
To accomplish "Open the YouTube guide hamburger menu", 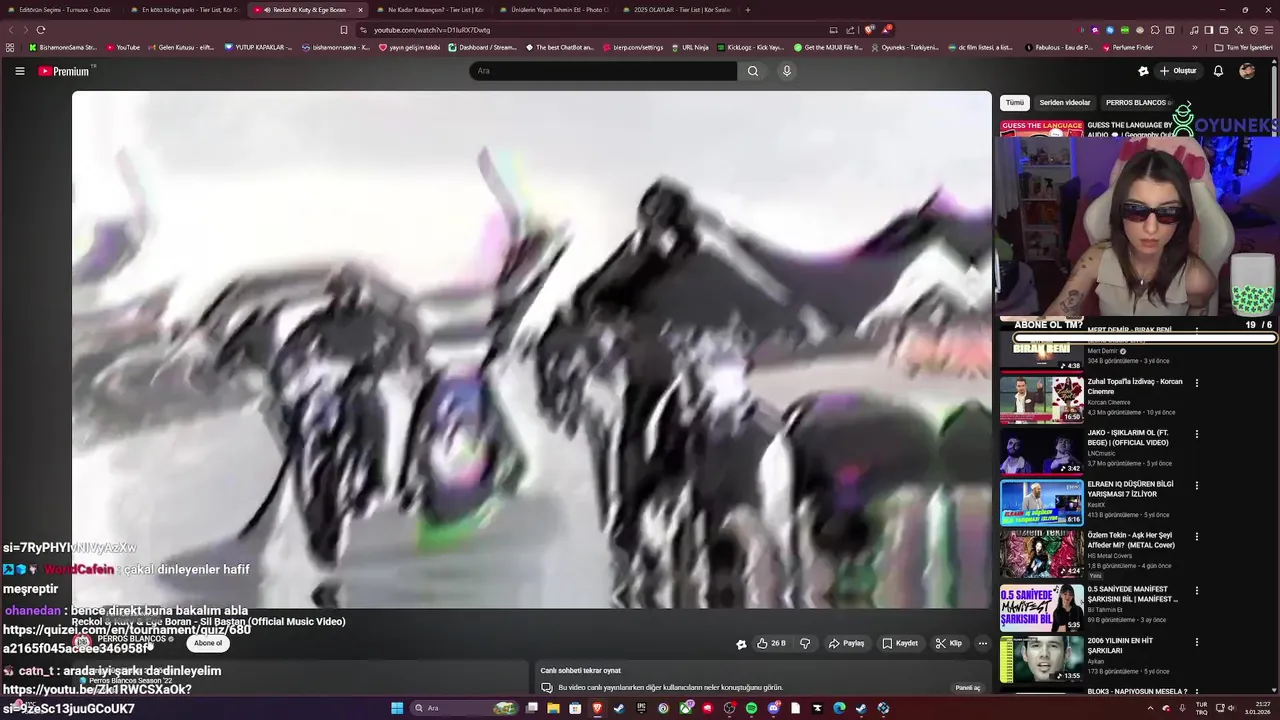I will 19,71.
